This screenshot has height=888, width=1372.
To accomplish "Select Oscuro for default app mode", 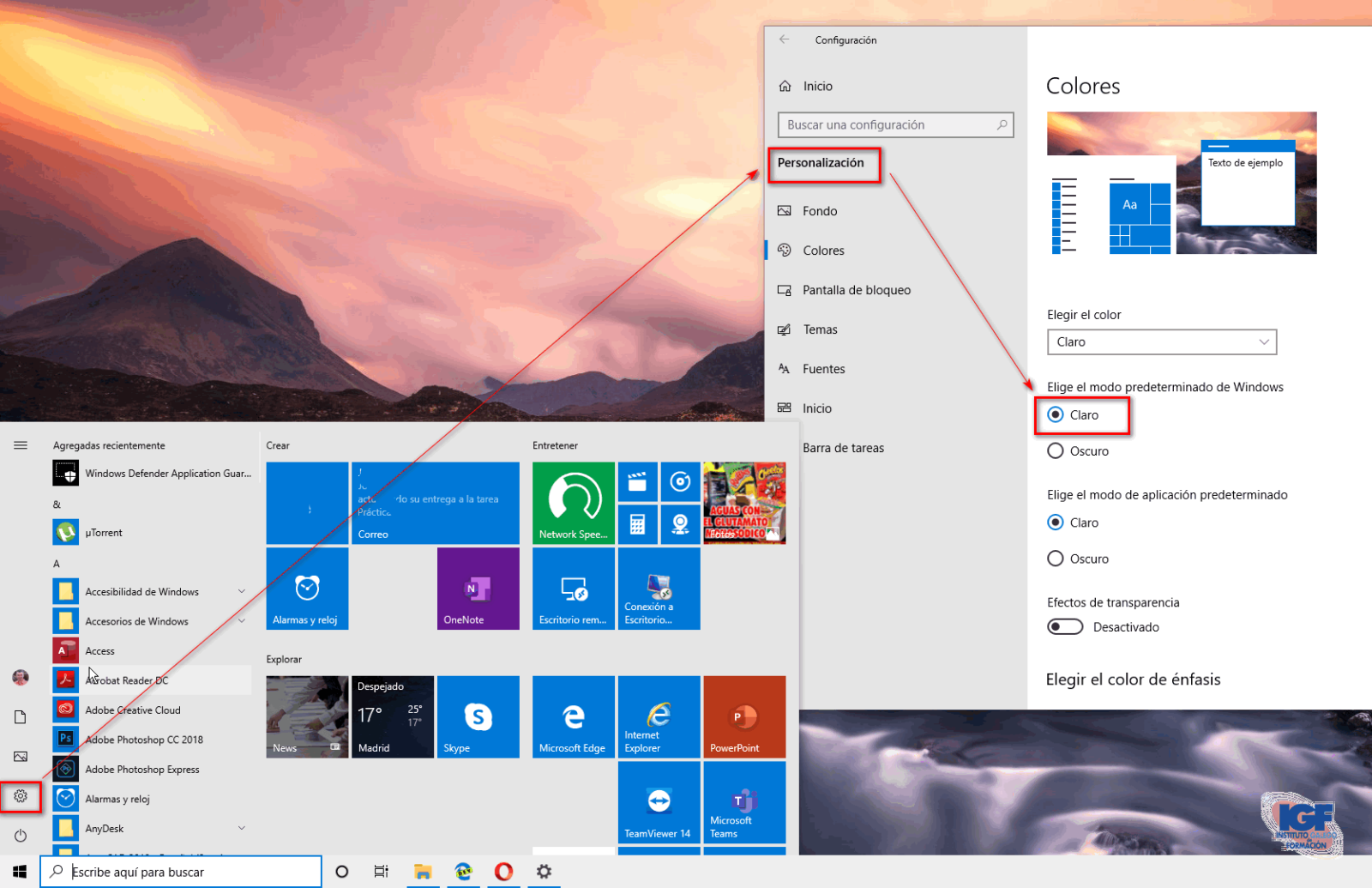I will 1056,559.
